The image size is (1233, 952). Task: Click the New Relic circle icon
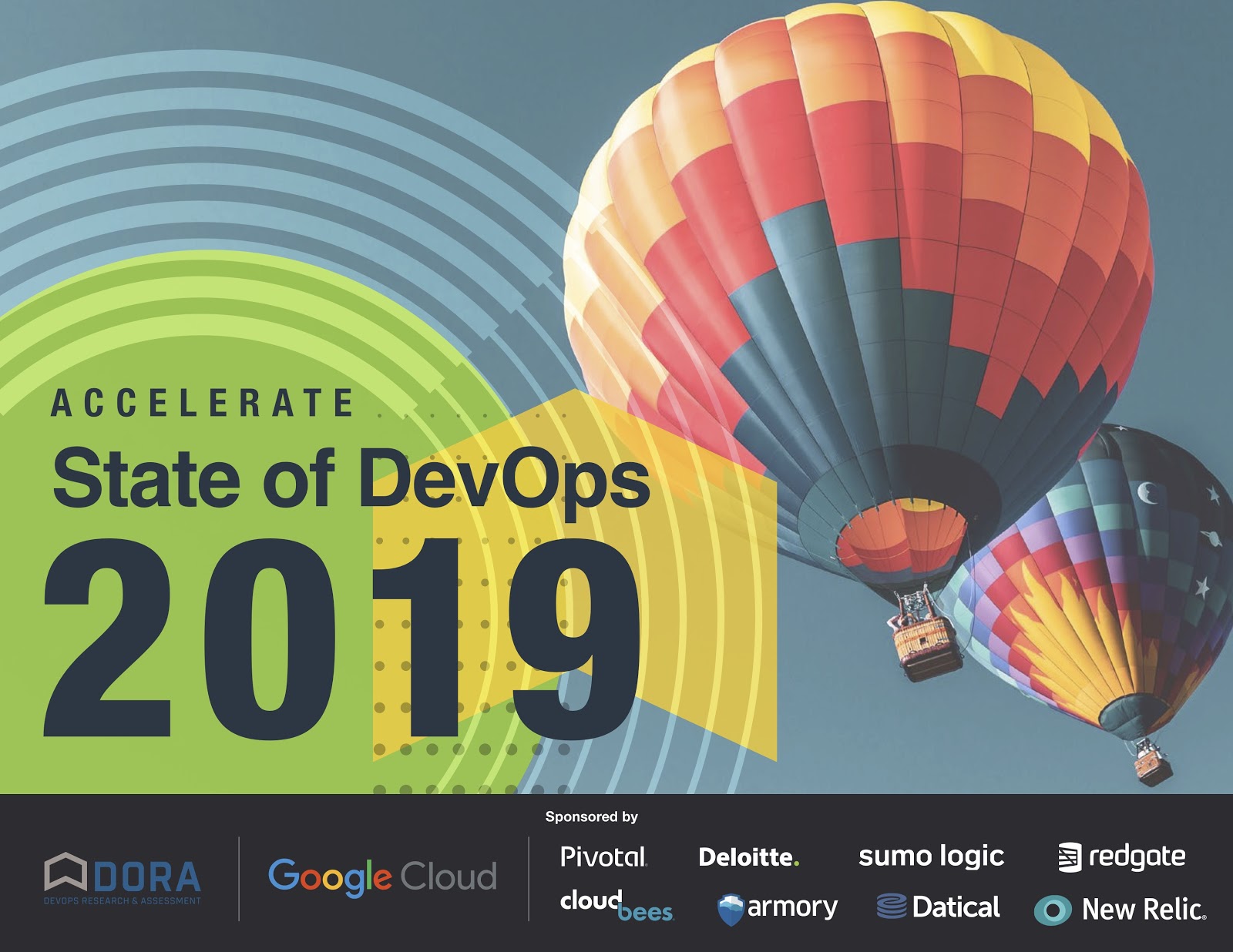tap(1053, 910)
